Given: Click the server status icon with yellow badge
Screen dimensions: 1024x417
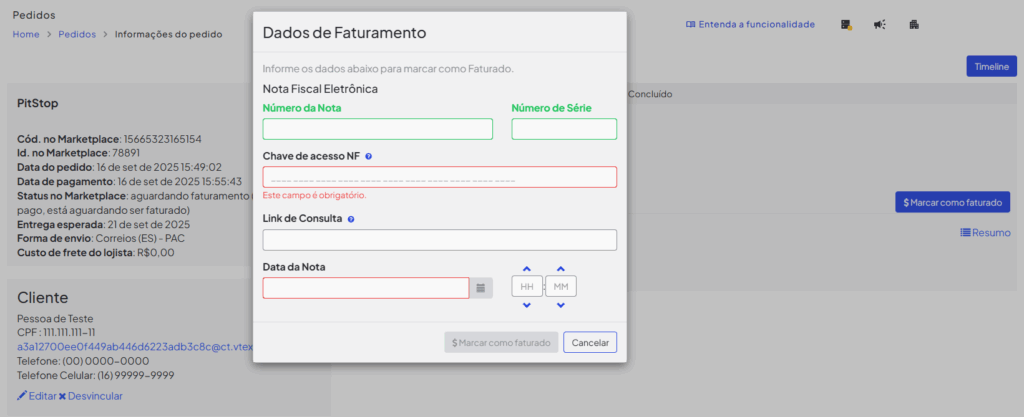Looking at the screenshot, I should coord(846,24).
